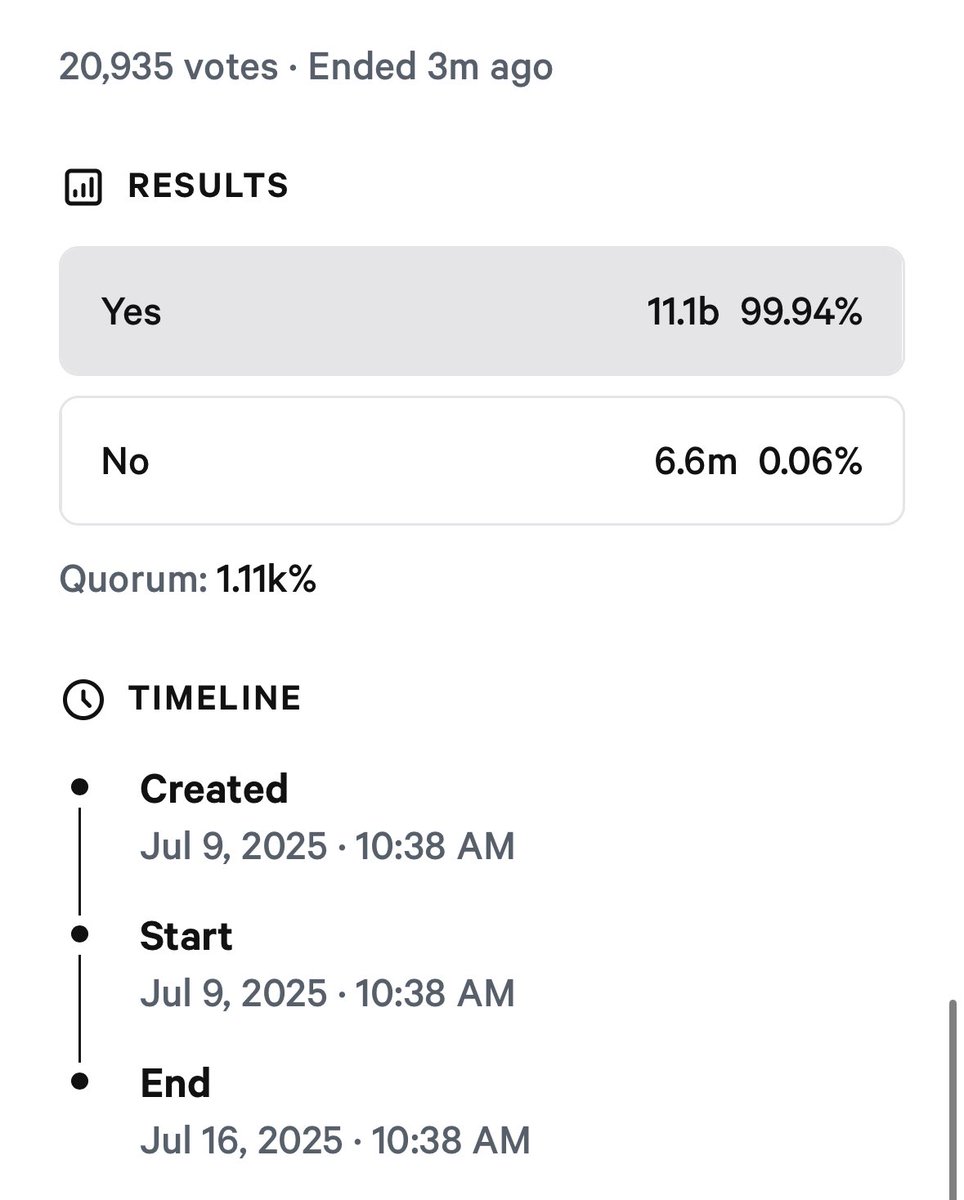The image size is (964, 1200).
Task: Click the 20,935 votes count
Action: tap(169, 67)
